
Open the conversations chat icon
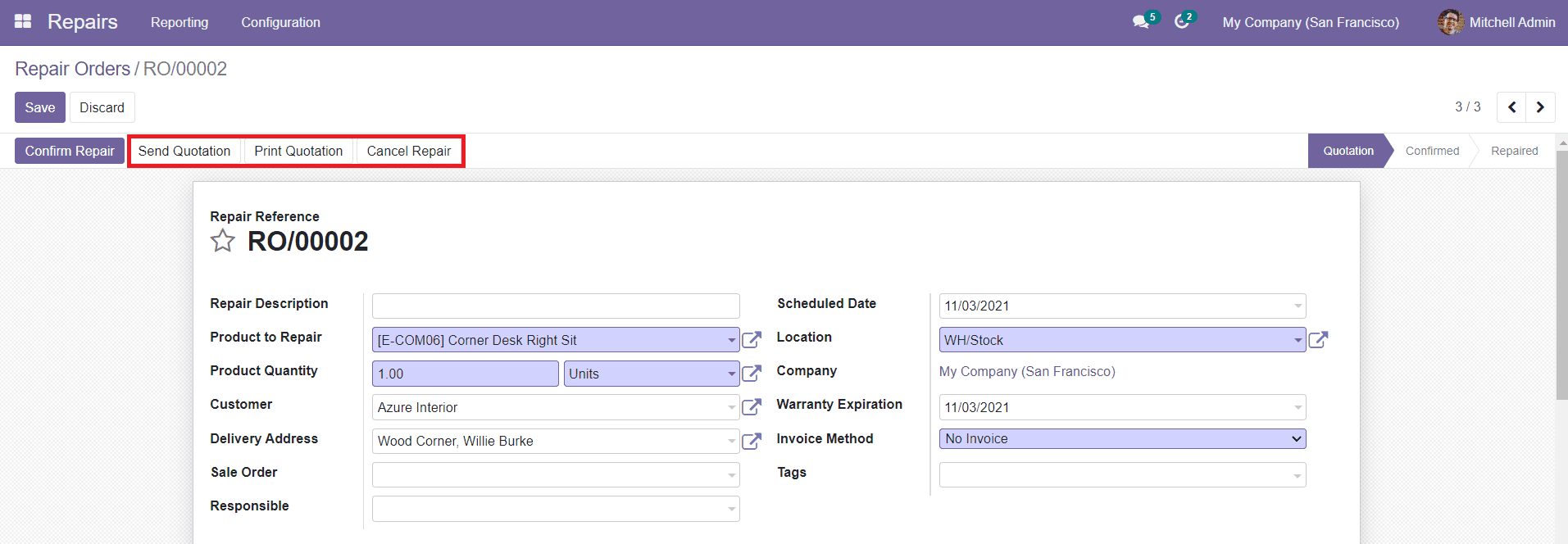click(x=1140, y=22)
